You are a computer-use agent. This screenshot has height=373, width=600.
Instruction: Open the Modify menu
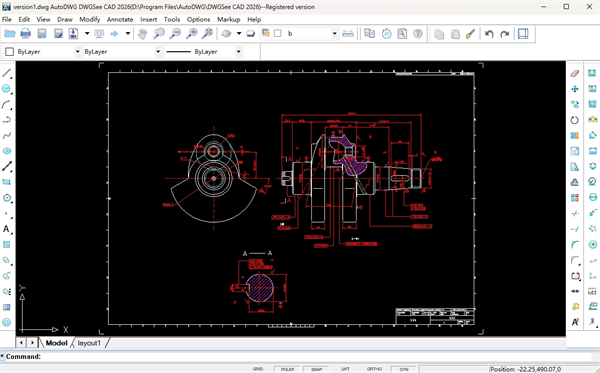coord(90,19)
